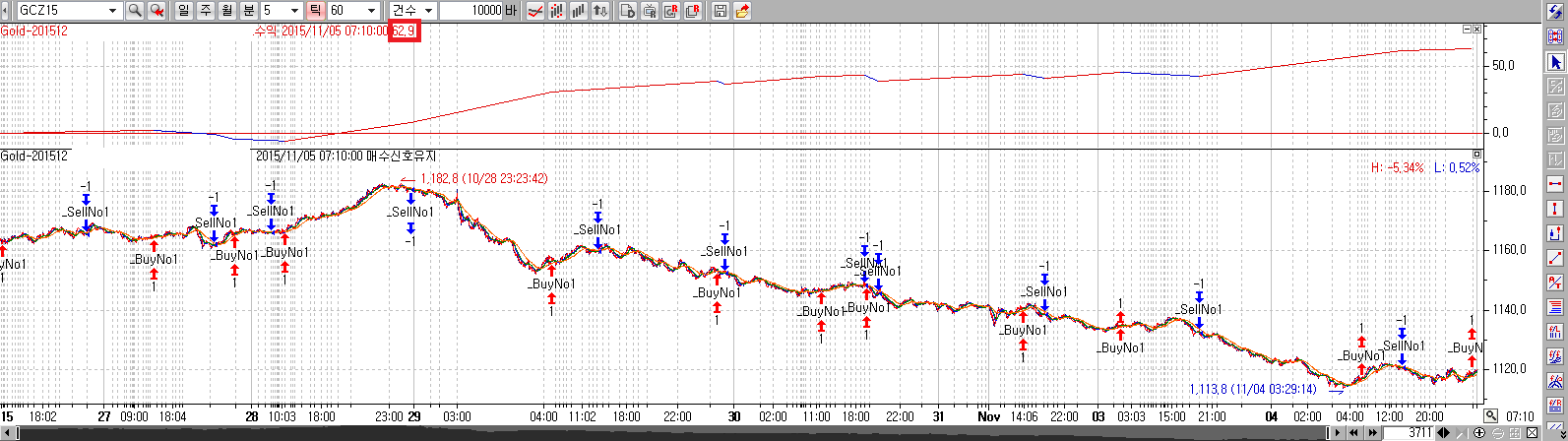Open the 건수 count type dropdown
Screen dimensions: 1568x441
click(428, 11)
